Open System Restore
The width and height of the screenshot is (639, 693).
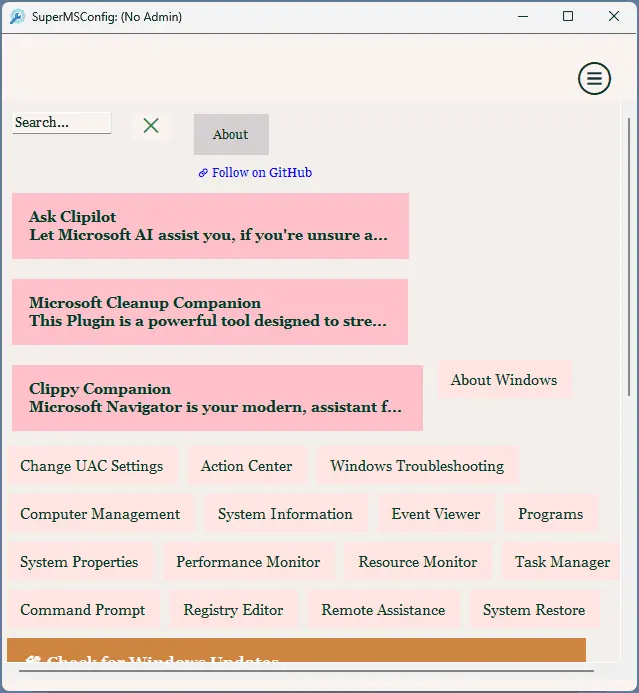(x=534, y=610)
